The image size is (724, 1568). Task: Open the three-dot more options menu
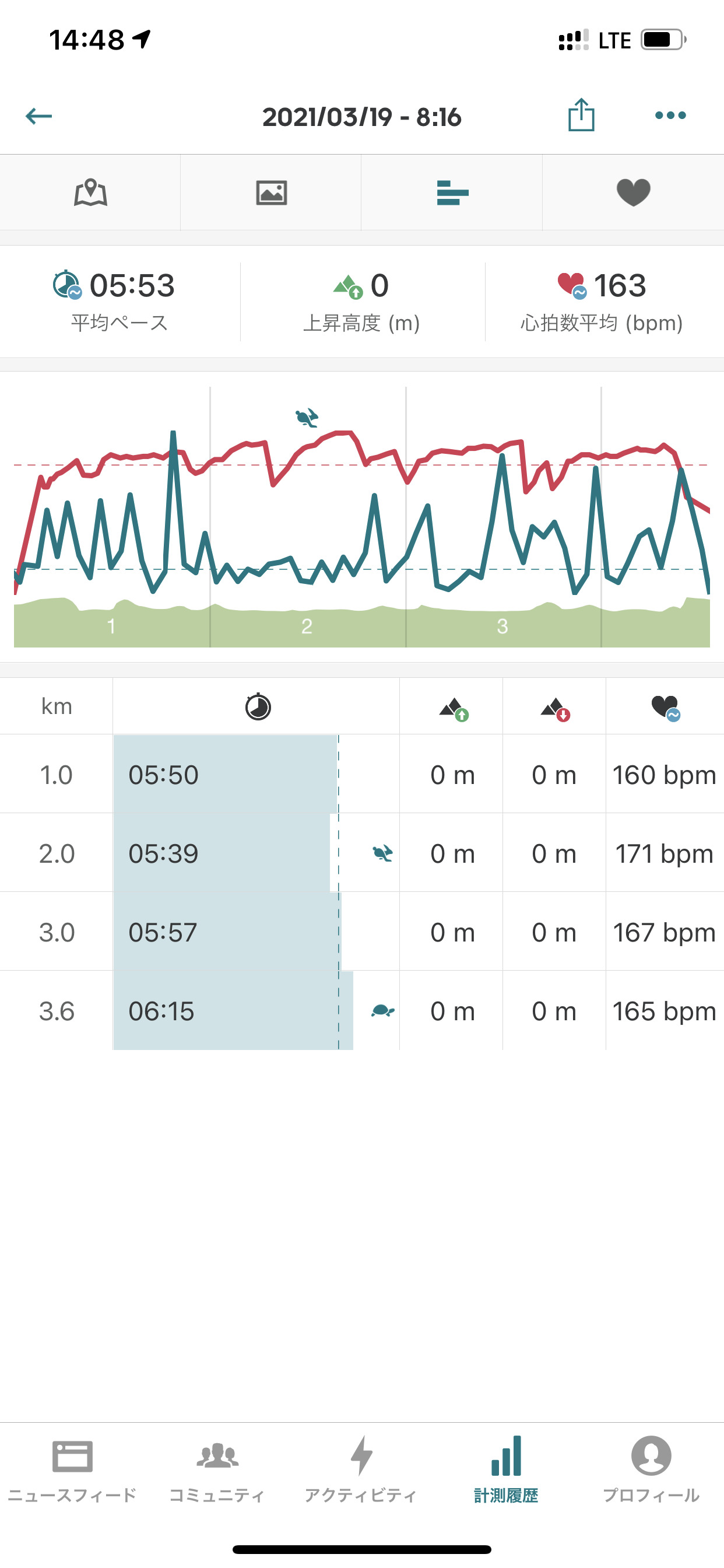[x=670, y=115]
